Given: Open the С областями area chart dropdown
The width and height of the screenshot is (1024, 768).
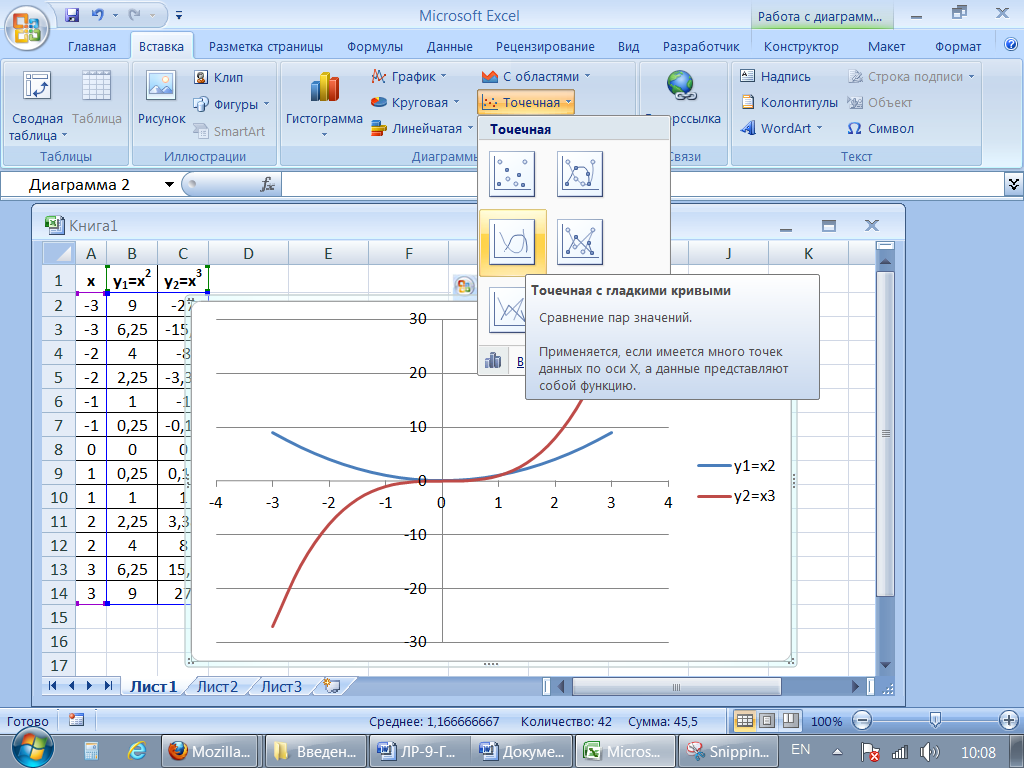Looking at the screenshot, I should (x=536, y=76).
